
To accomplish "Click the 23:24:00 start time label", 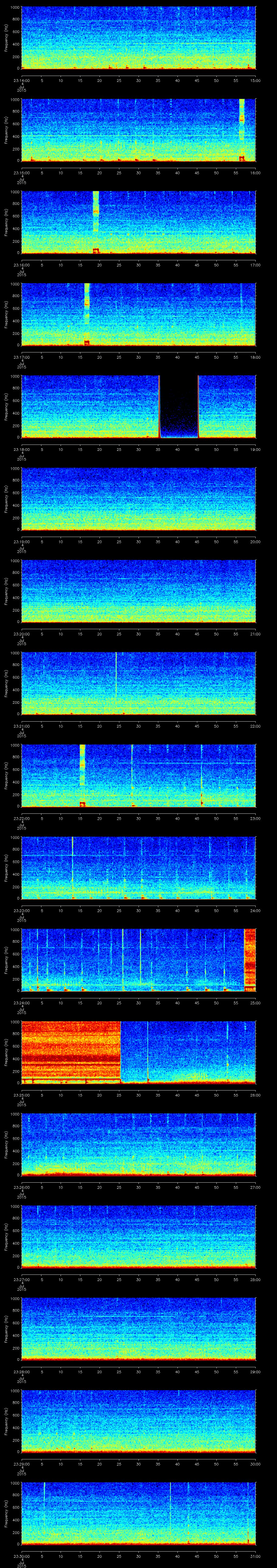I will 21,1003.
